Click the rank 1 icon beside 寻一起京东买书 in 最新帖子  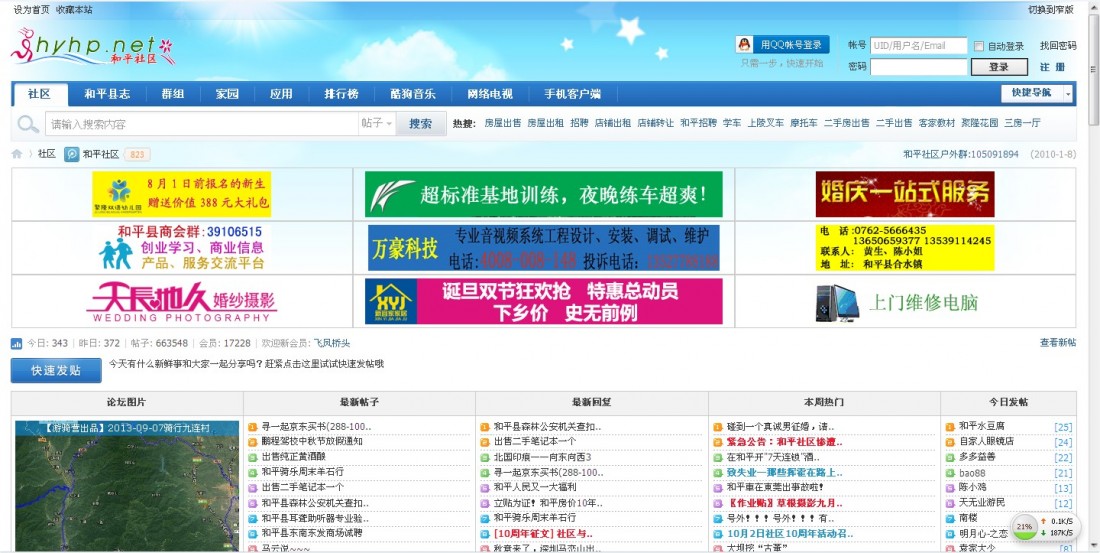(x=253, y=427)
